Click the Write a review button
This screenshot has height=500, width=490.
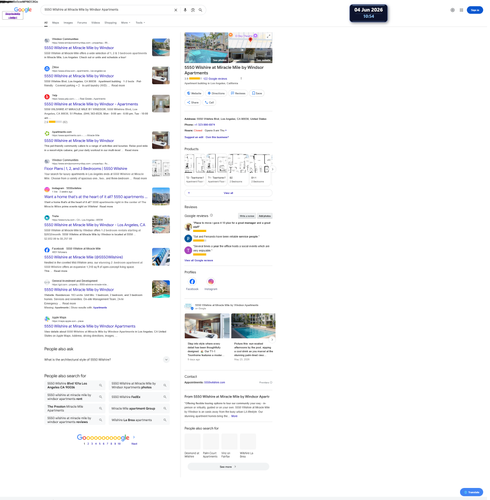[x=247, y=216]
